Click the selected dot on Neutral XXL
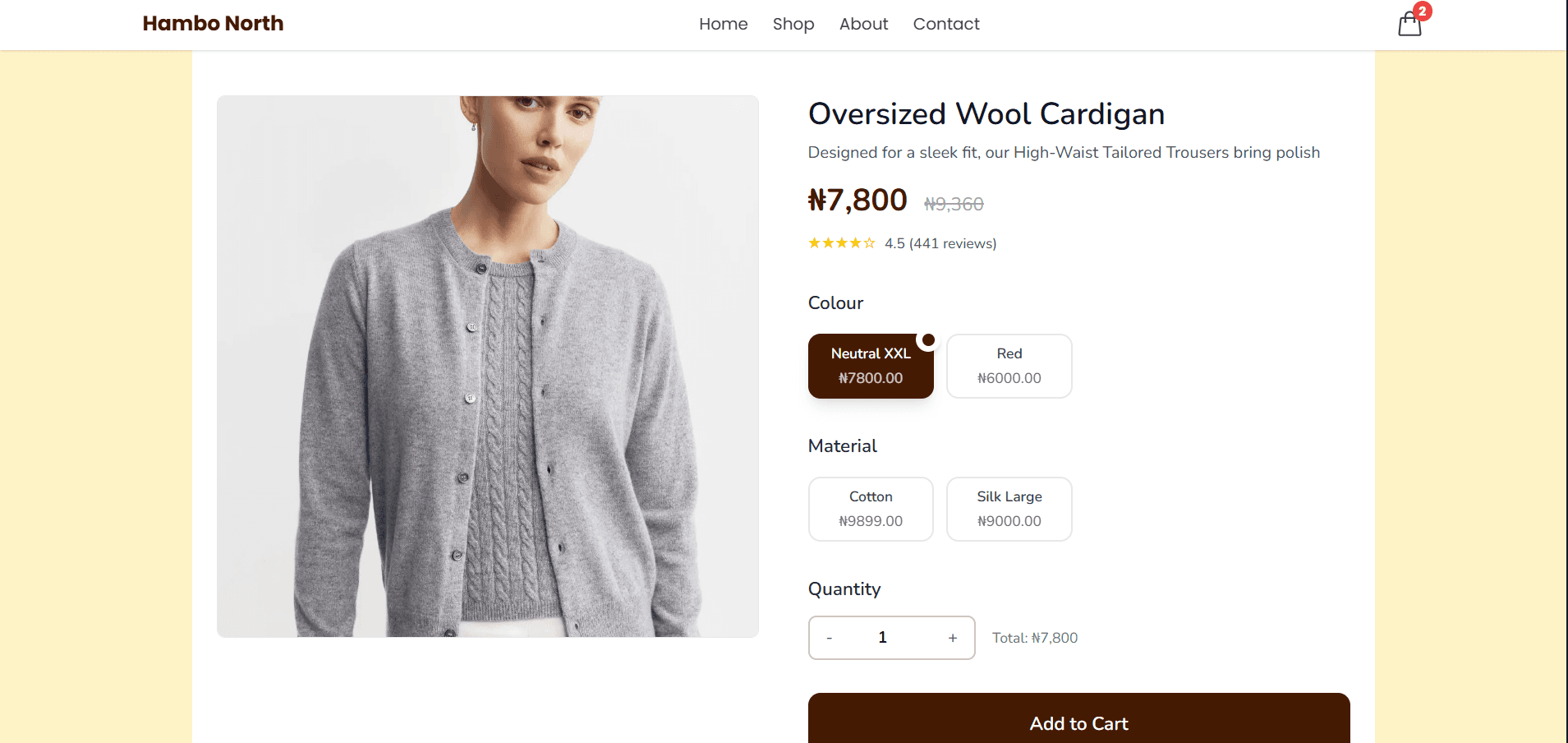 pyautogui.click(x=928, y=339)
